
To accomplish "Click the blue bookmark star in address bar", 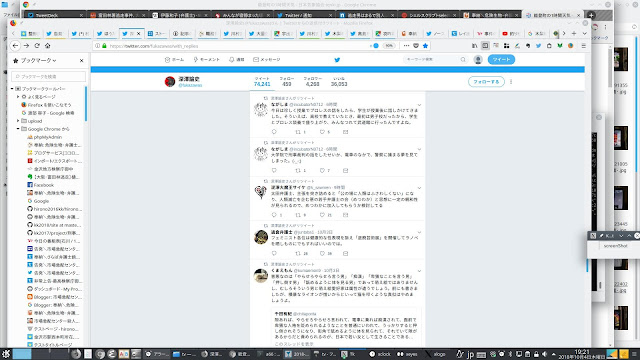I will pyautogui.click(x=425, y=46).
